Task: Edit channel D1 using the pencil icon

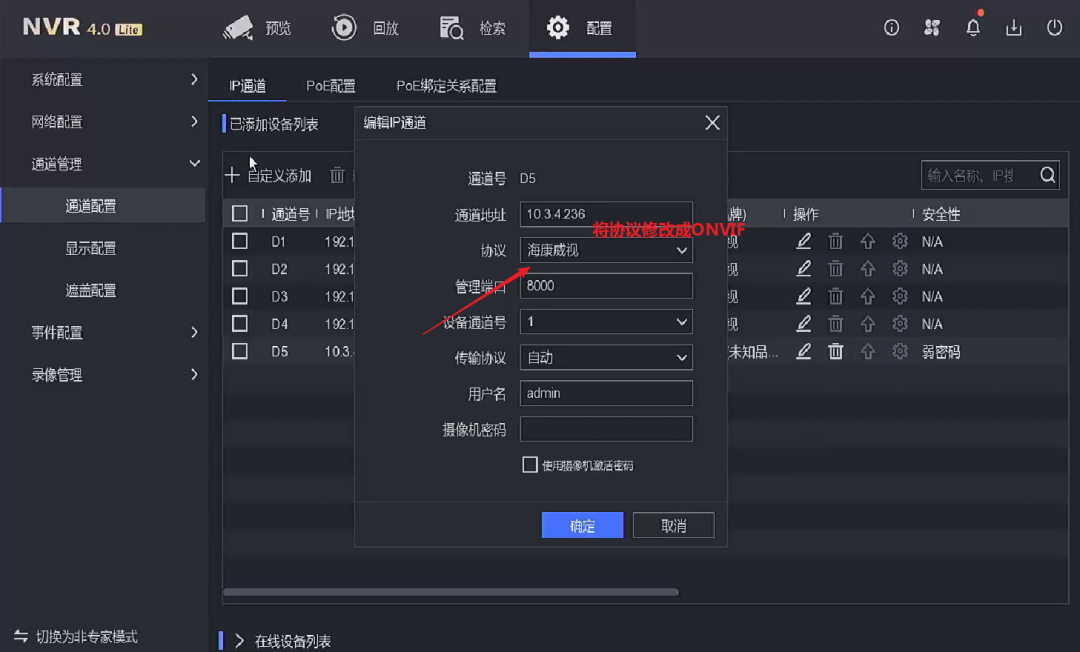Action: click(x=803, y=241)
